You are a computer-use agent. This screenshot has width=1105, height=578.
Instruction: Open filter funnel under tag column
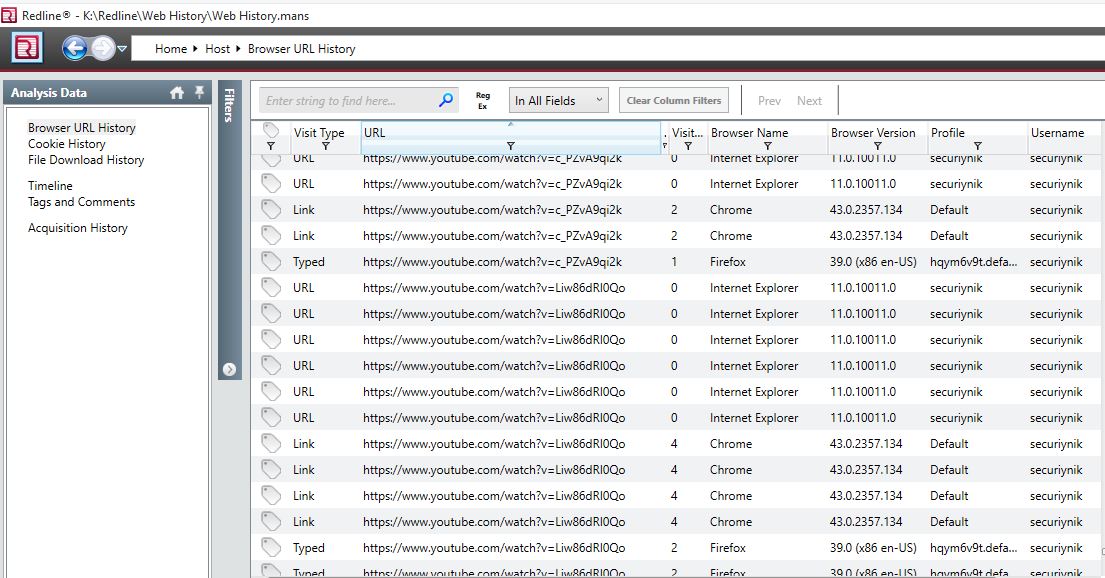click(x=271, y=146)
